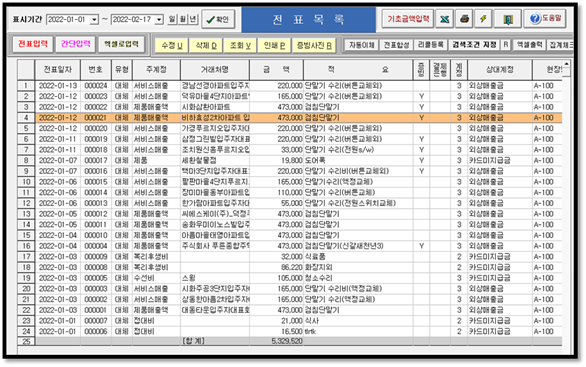The image size is (586, 367).
Task: Click the 식료품 description cell
Action: coord(358,257)
